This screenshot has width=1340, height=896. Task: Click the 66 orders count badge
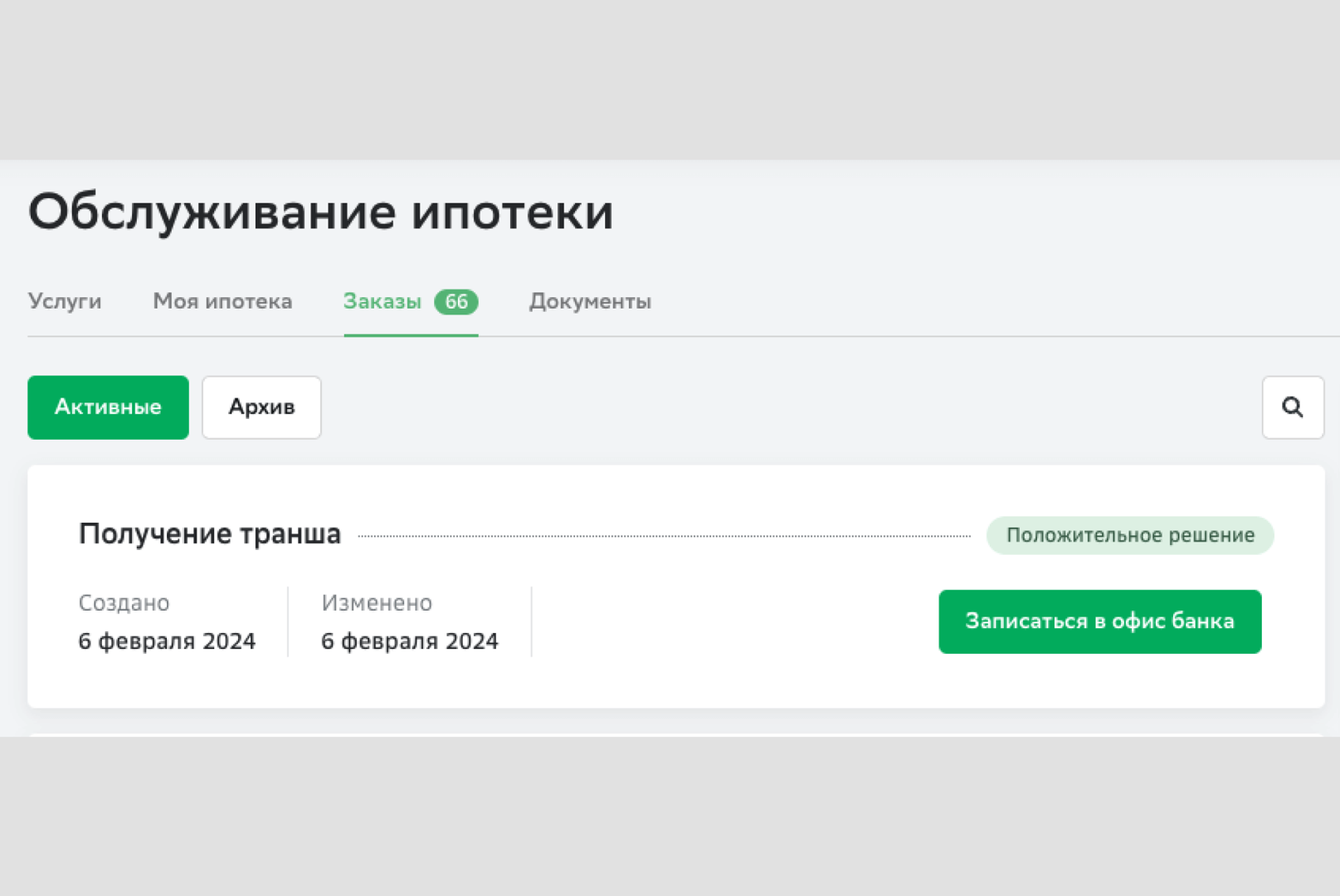point(456,302)
